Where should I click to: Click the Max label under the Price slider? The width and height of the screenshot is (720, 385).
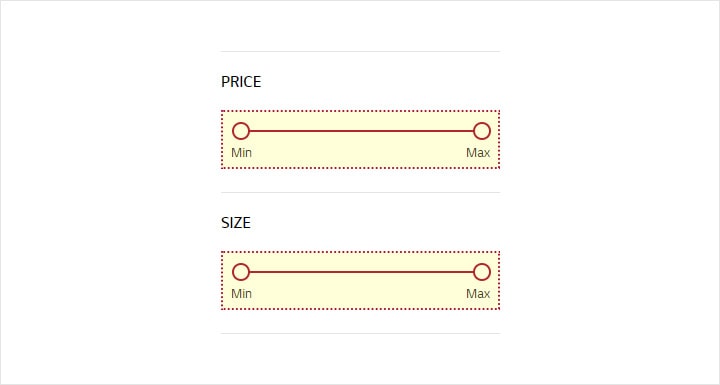[478, 153]
